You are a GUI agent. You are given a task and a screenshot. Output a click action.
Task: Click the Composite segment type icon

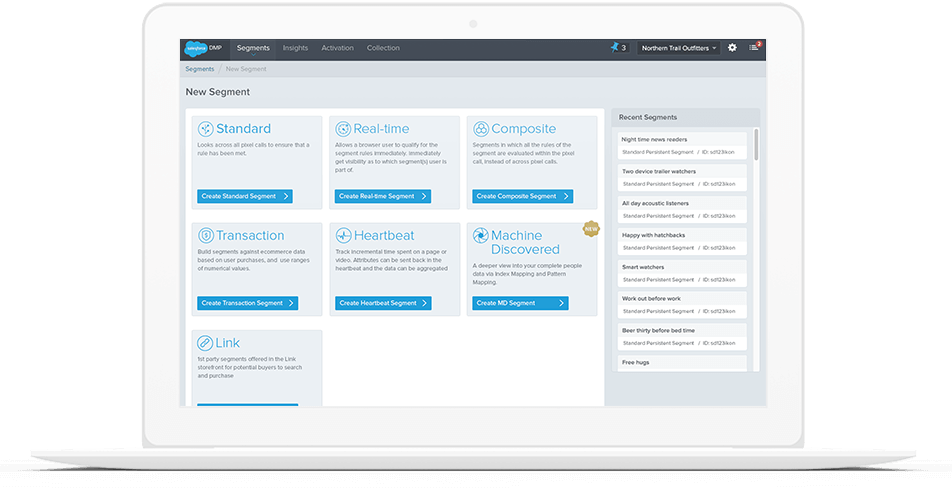tap(481, 129)
